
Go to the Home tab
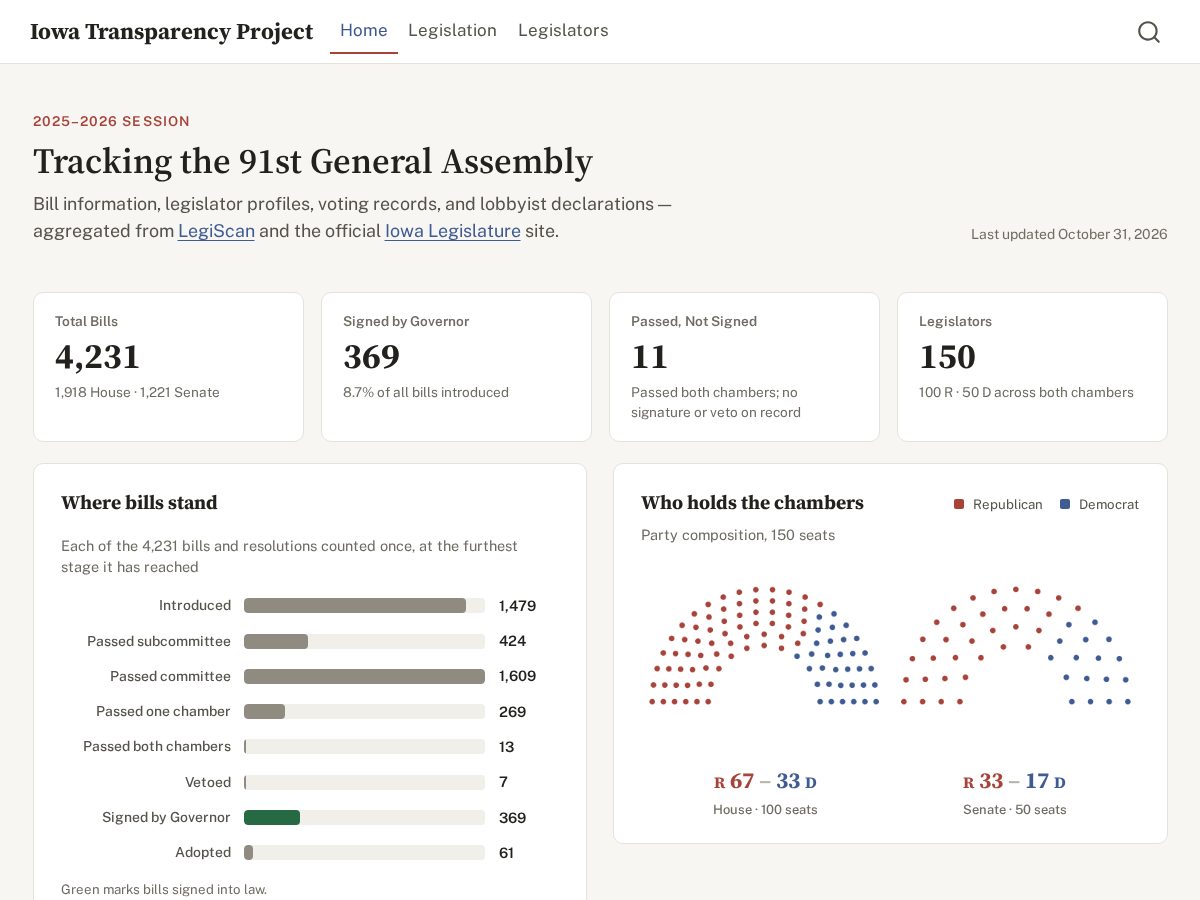[364, 31]
